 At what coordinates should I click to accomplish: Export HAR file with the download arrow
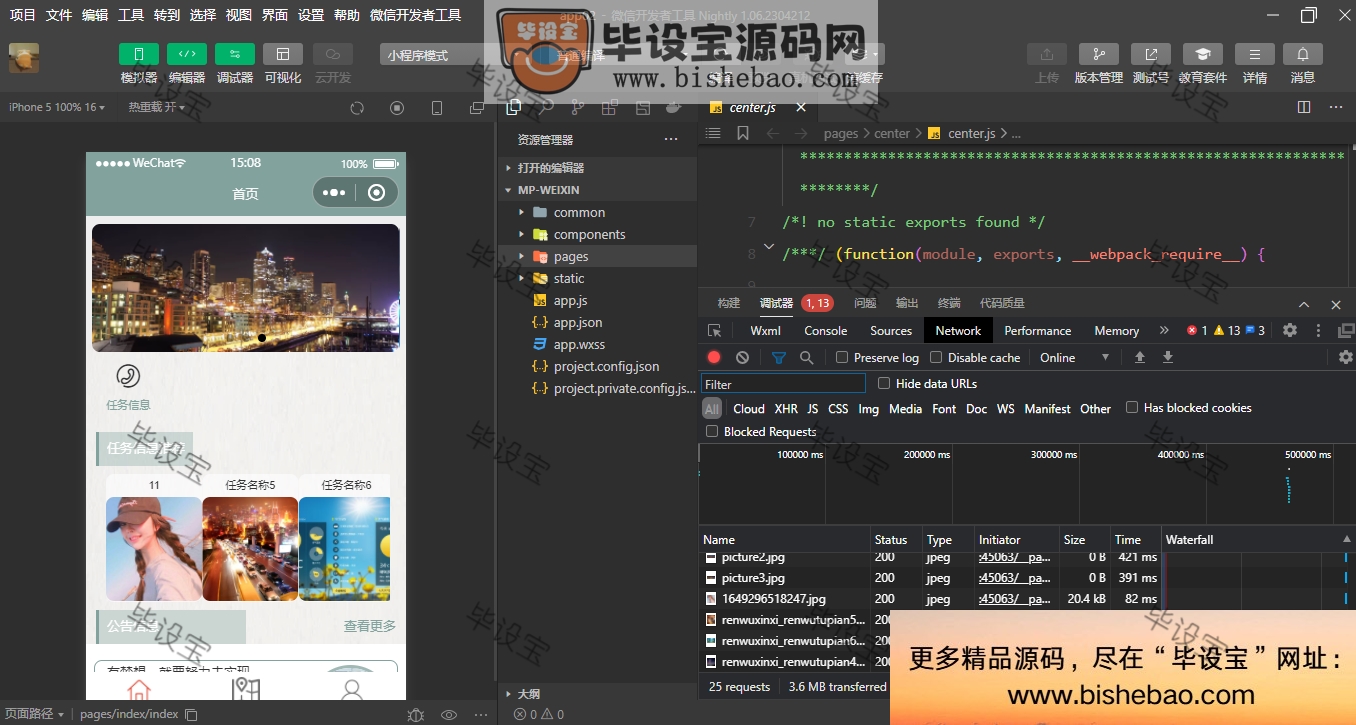1167,357
